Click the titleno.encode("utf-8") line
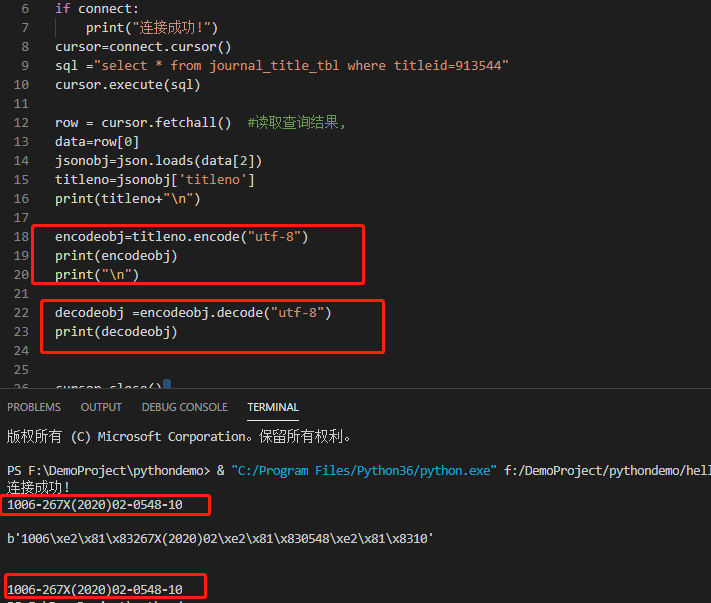The image size is (711, 603). pos(181,237)
